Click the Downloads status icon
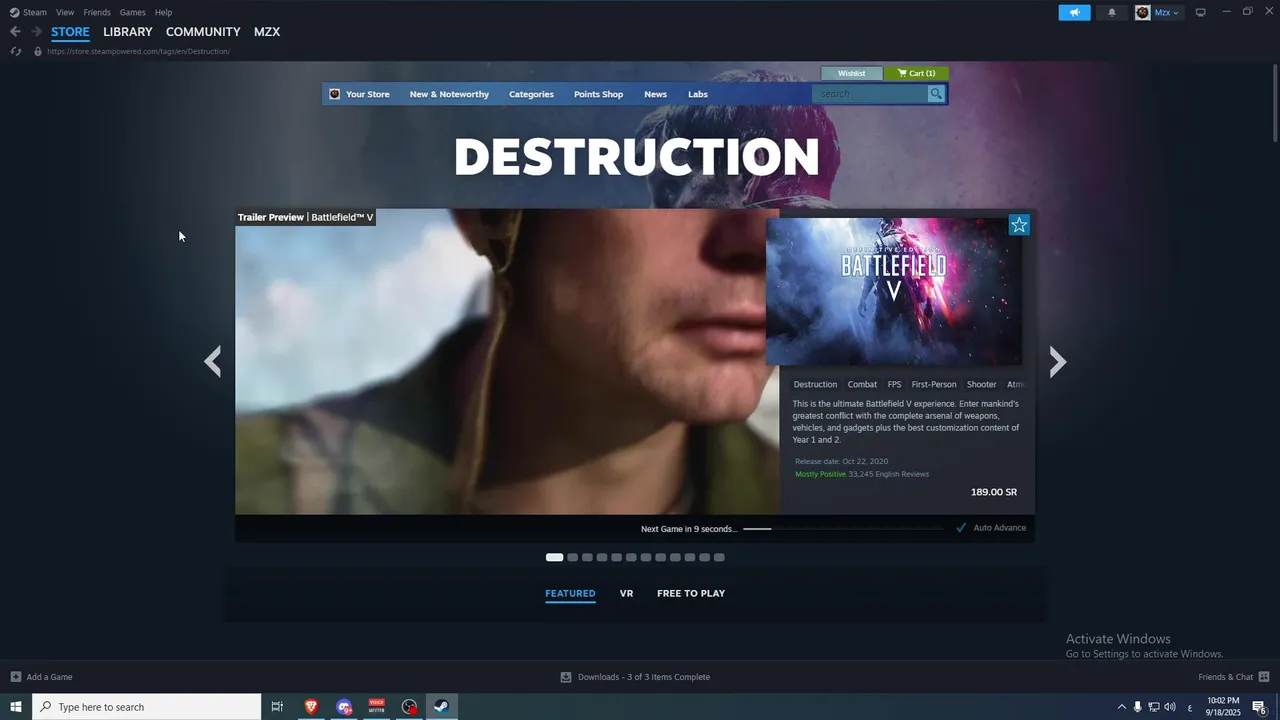1280x720 pixels. 566,677
